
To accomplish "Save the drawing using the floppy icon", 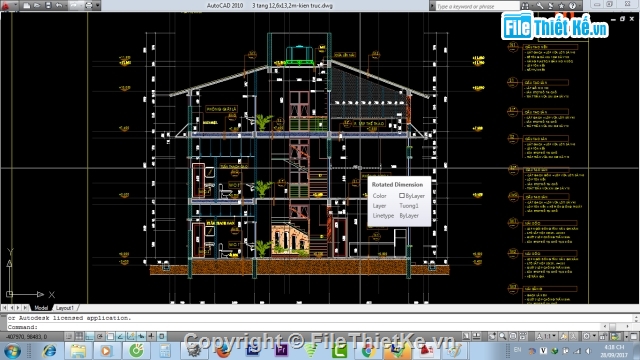I will (48, 5).
